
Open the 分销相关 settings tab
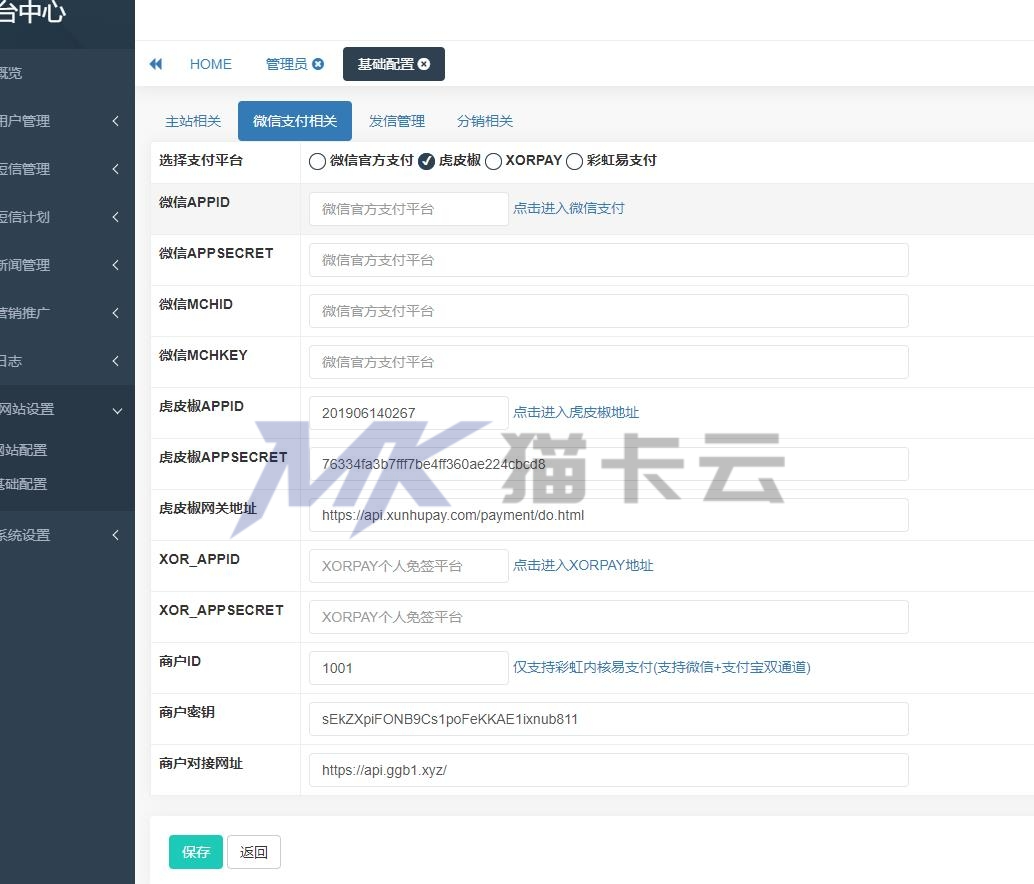tap(485, 121)
